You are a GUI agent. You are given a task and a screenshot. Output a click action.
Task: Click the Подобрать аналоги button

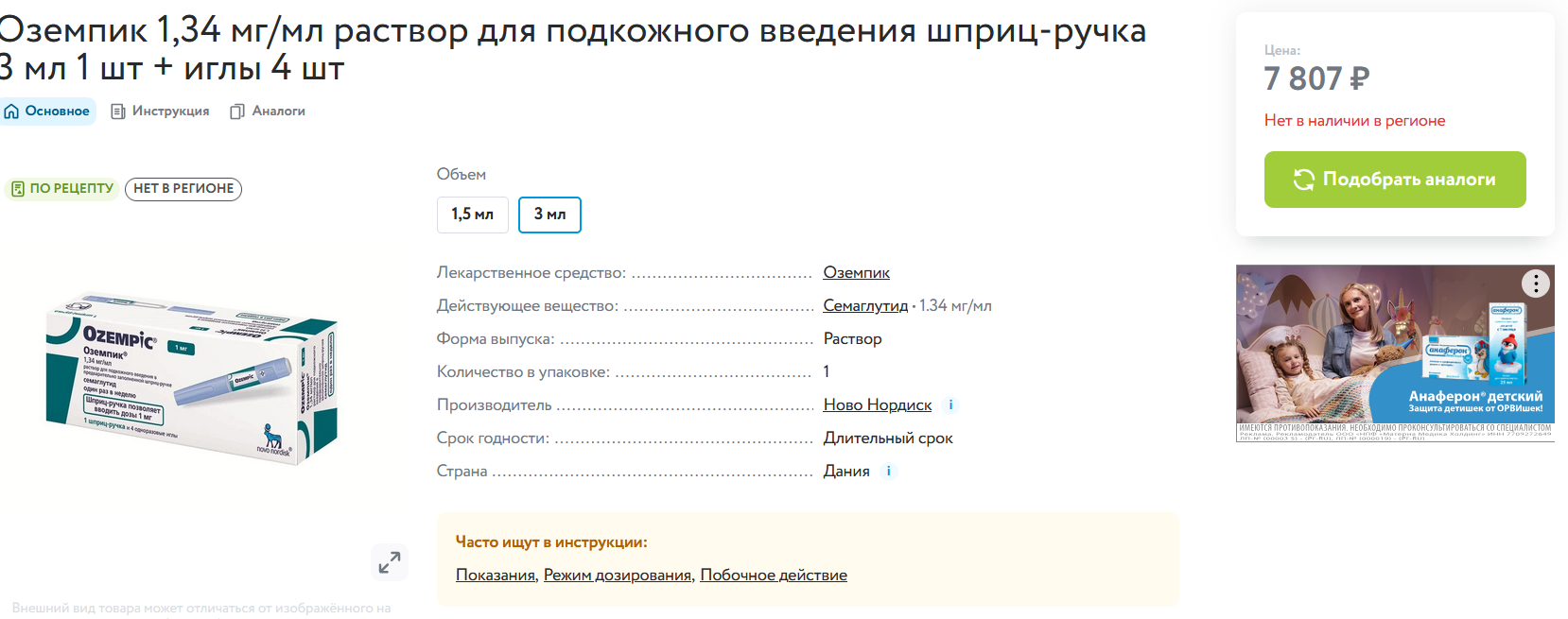[1395, 180]
